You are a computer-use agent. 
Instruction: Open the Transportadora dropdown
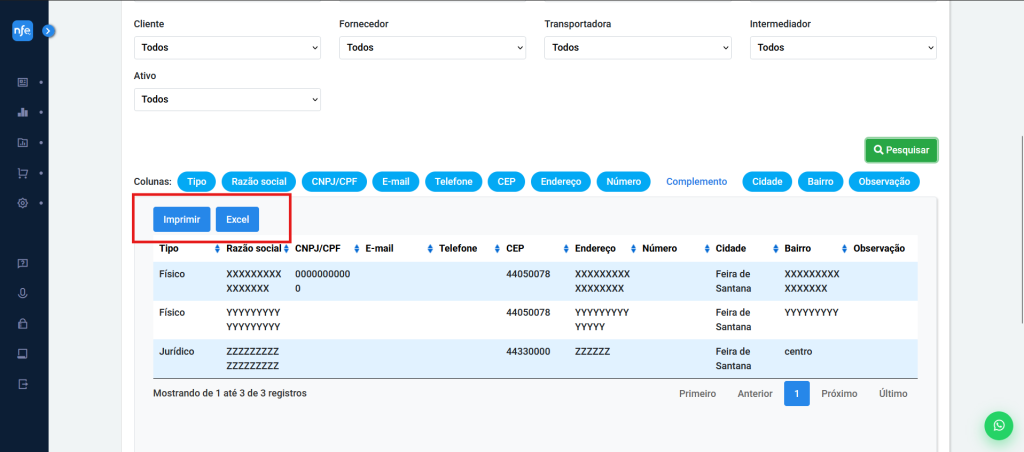[638, 48]
